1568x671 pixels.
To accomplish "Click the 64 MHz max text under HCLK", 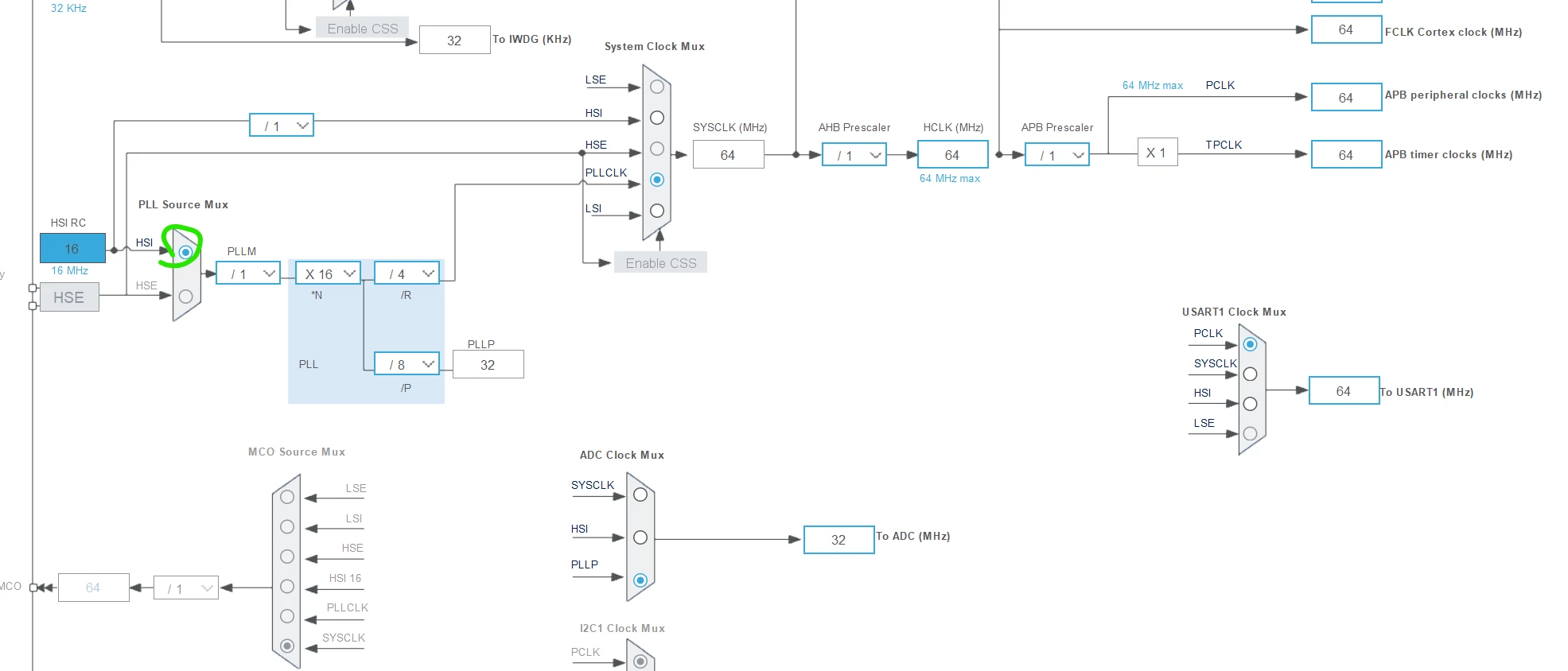I will click(x=950, y=178).
